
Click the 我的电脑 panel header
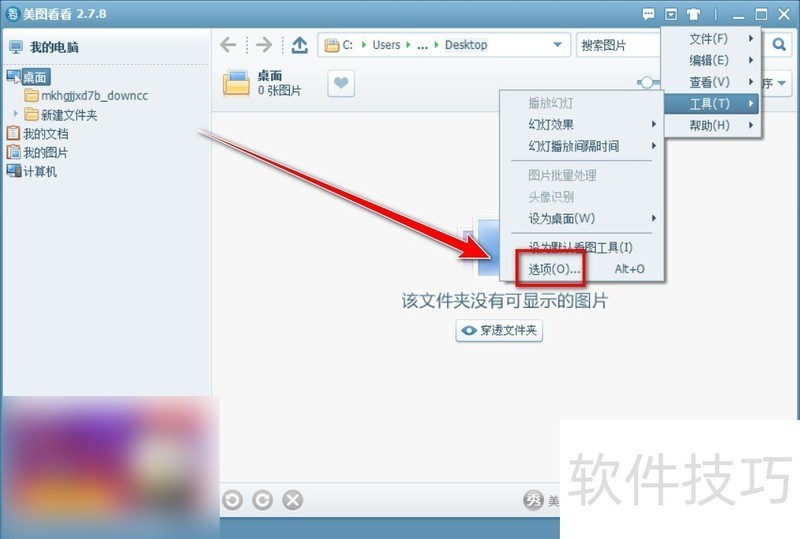coord(54,47)
